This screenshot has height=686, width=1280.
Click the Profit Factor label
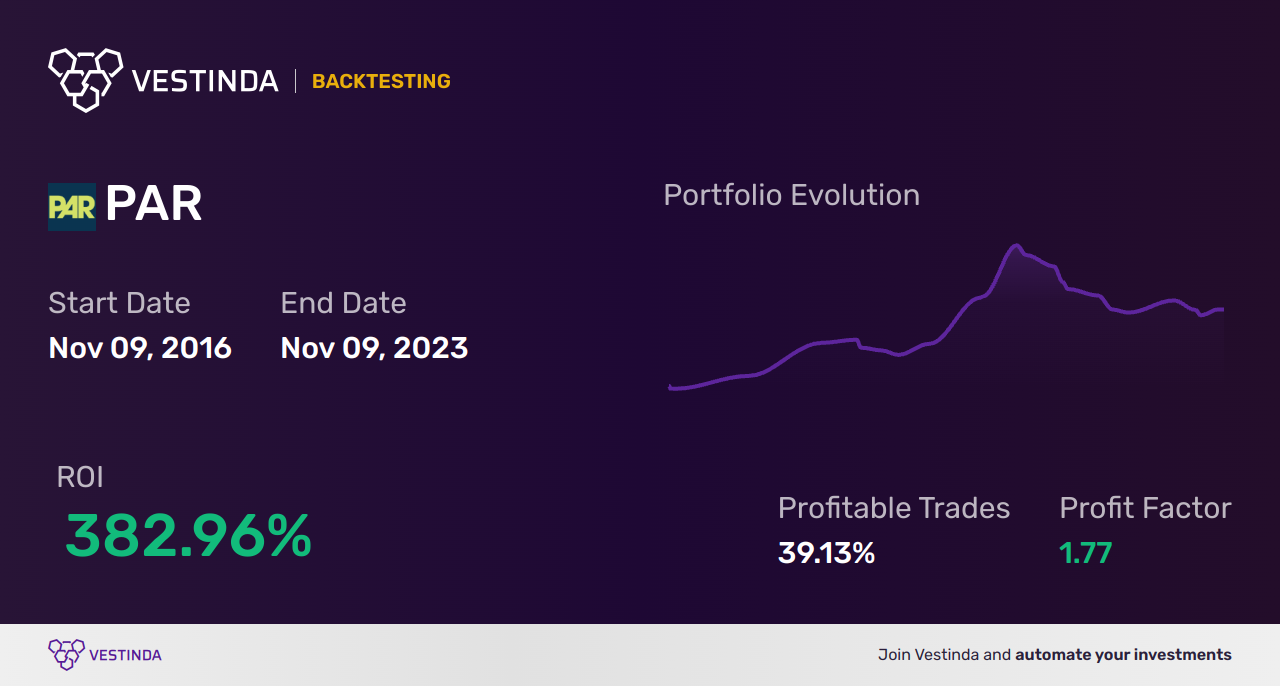tap(1145, 508)
